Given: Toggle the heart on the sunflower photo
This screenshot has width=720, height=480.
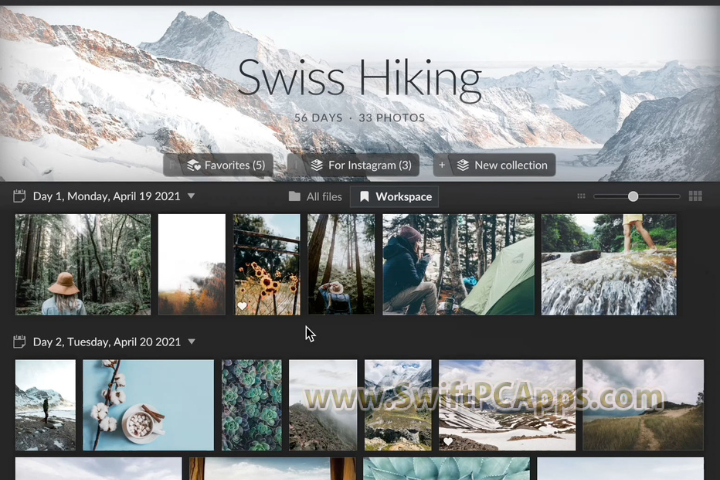Looking at the screenshot, I should [x=242, y=306].
